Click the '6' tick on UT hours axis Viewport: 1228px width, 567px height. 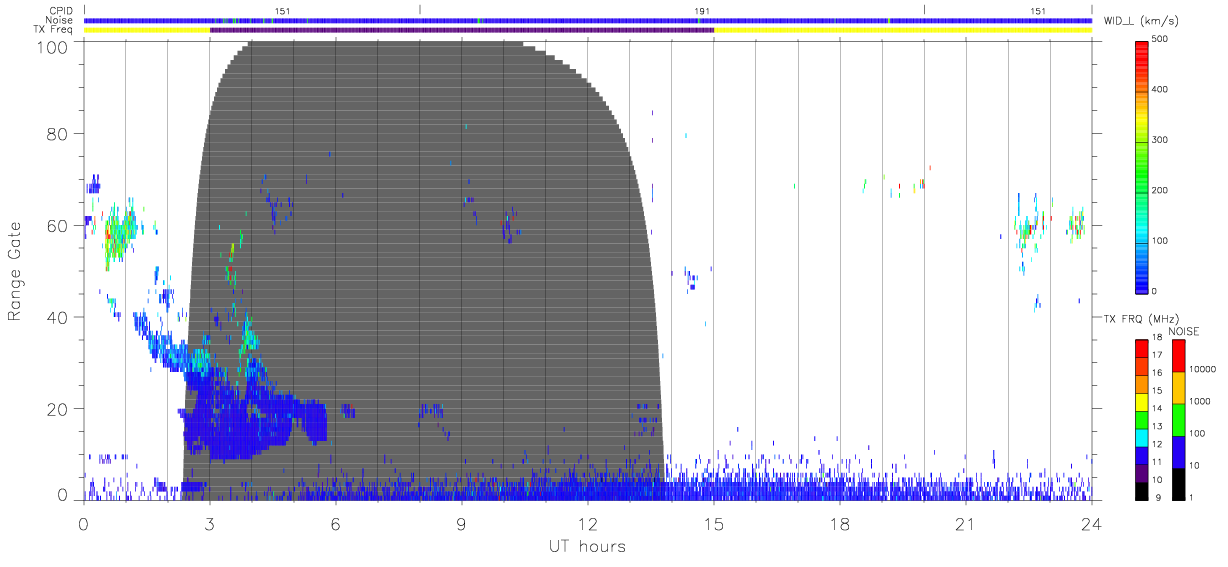[x=336, y=525]
